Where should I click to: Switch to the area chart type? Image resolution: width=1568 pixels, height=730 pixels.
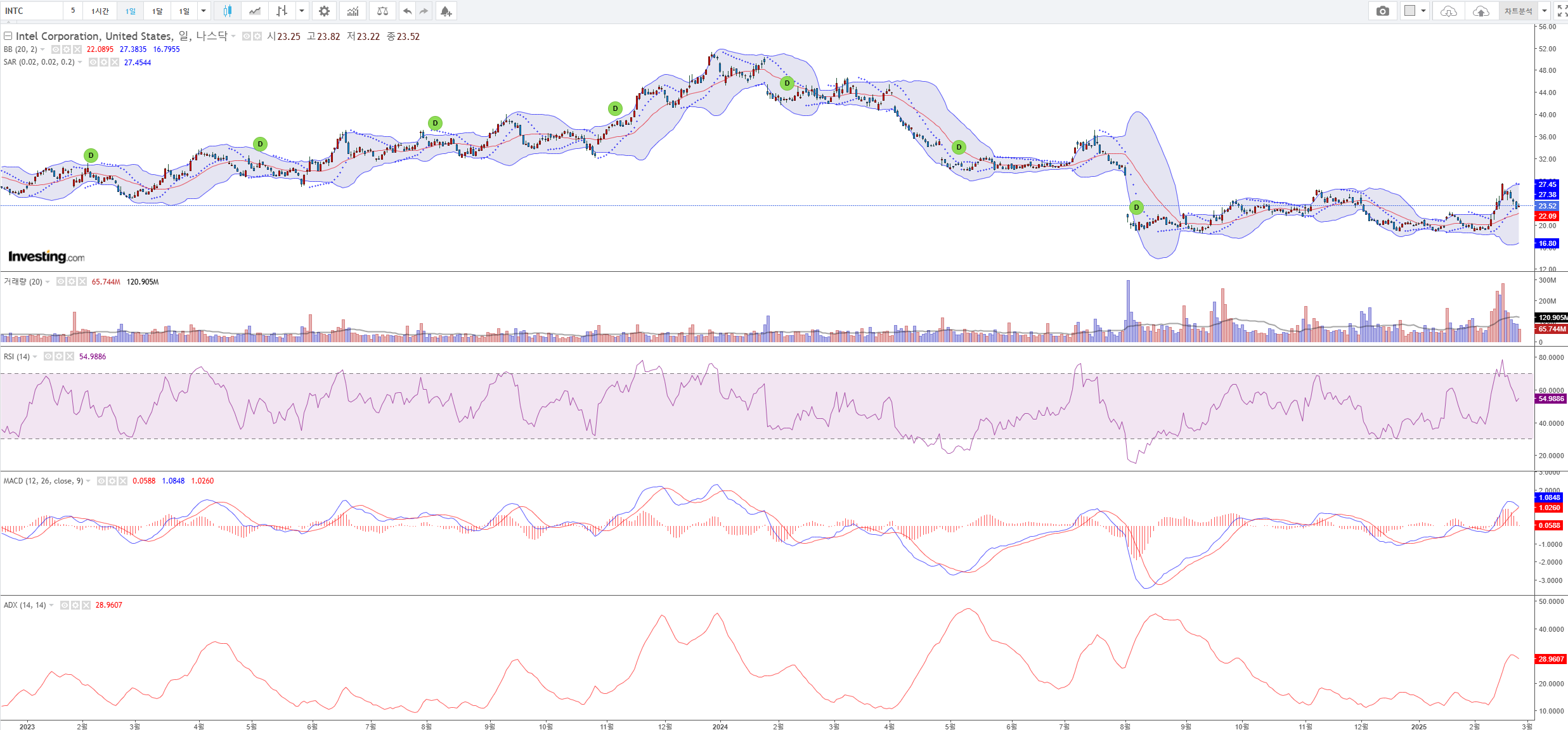tap(255, 11)
